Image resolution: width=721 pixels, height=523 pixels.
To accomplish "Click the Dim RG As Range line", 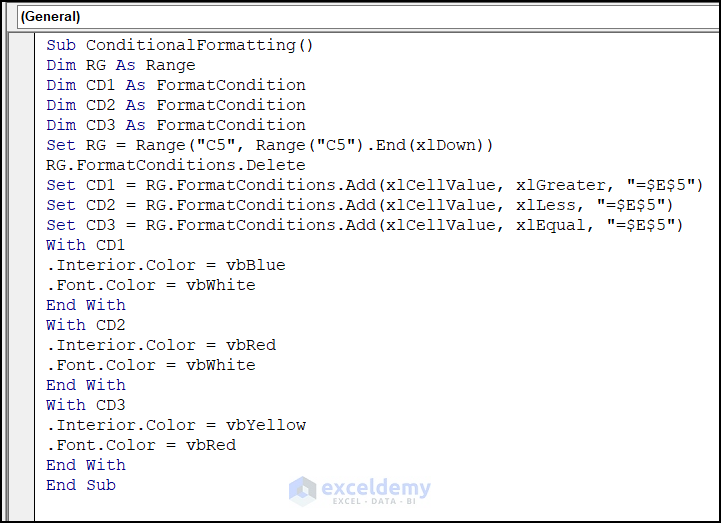I will 121,65.
